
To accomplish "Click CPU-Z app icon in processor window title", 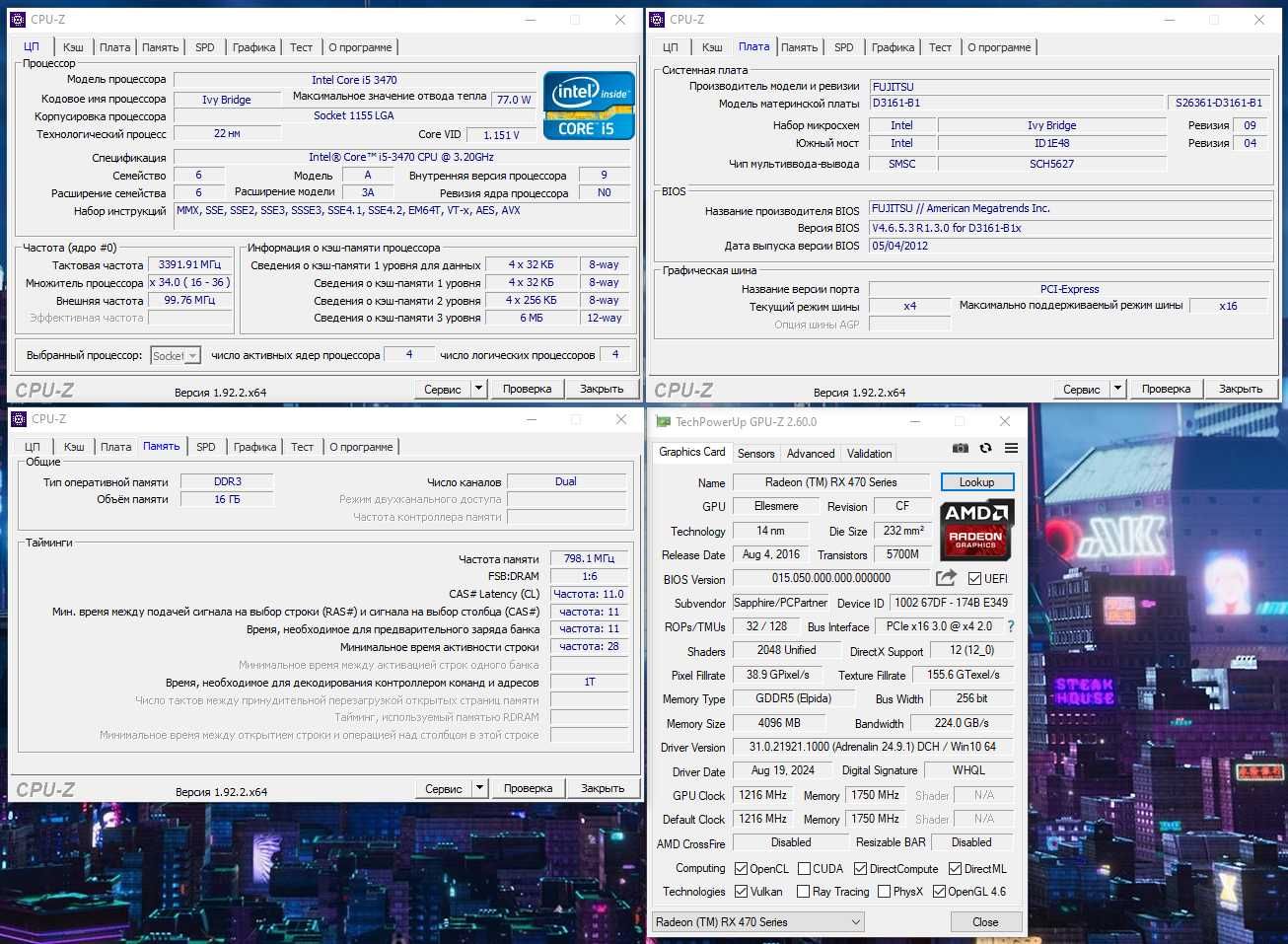I will pyautogui.click(x=19, y=19).
